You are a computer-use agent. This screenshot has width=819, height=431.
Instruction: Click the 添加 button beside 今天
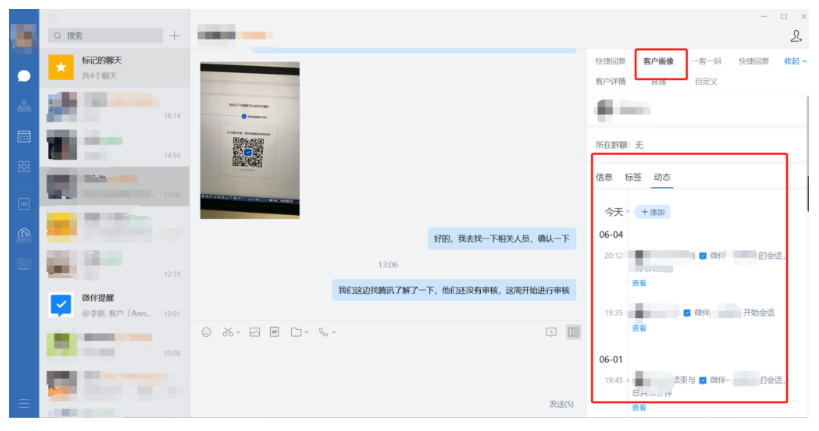(x=653, y=212)
